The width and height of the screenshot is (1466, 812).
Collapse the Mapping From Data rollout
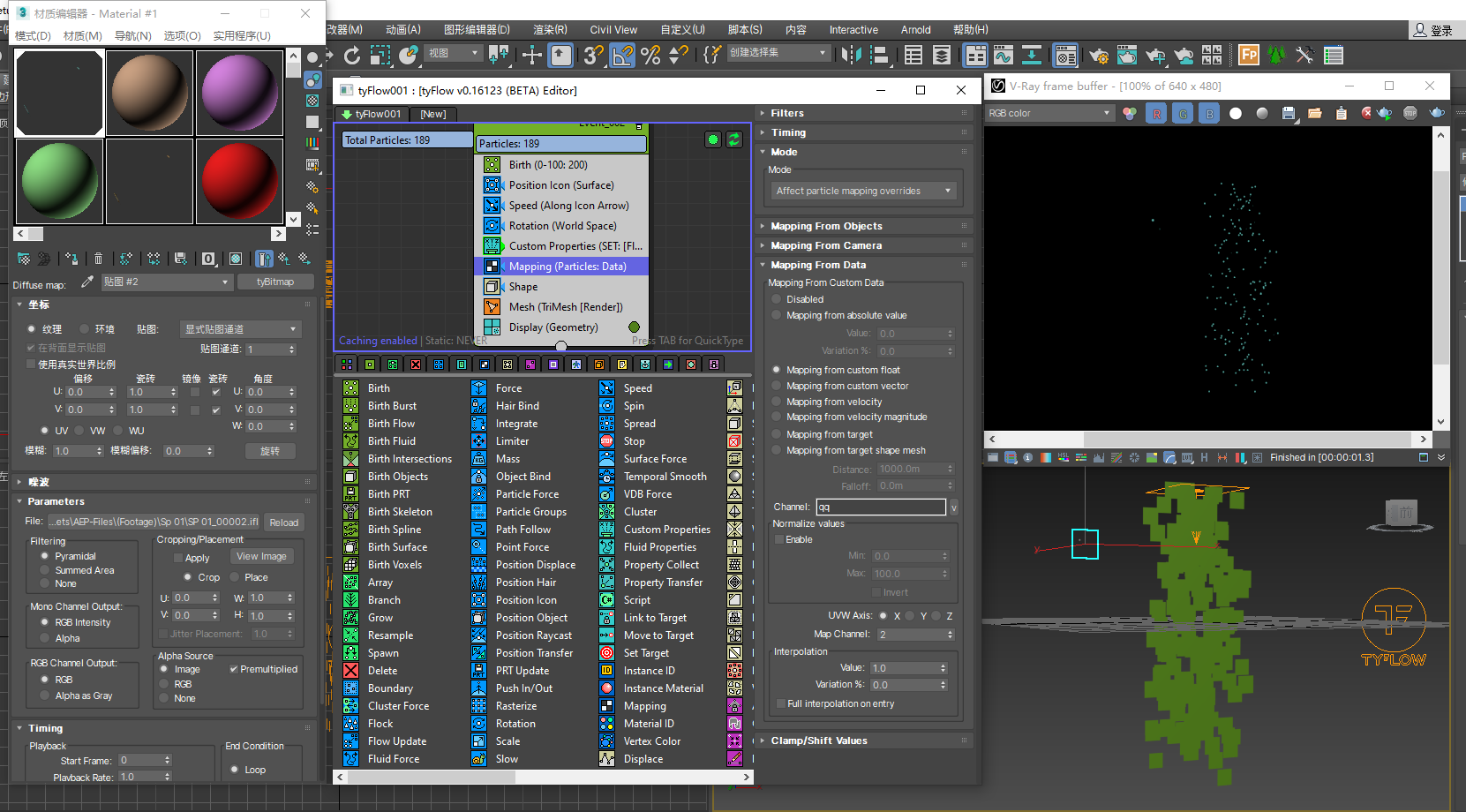(865, 265)
